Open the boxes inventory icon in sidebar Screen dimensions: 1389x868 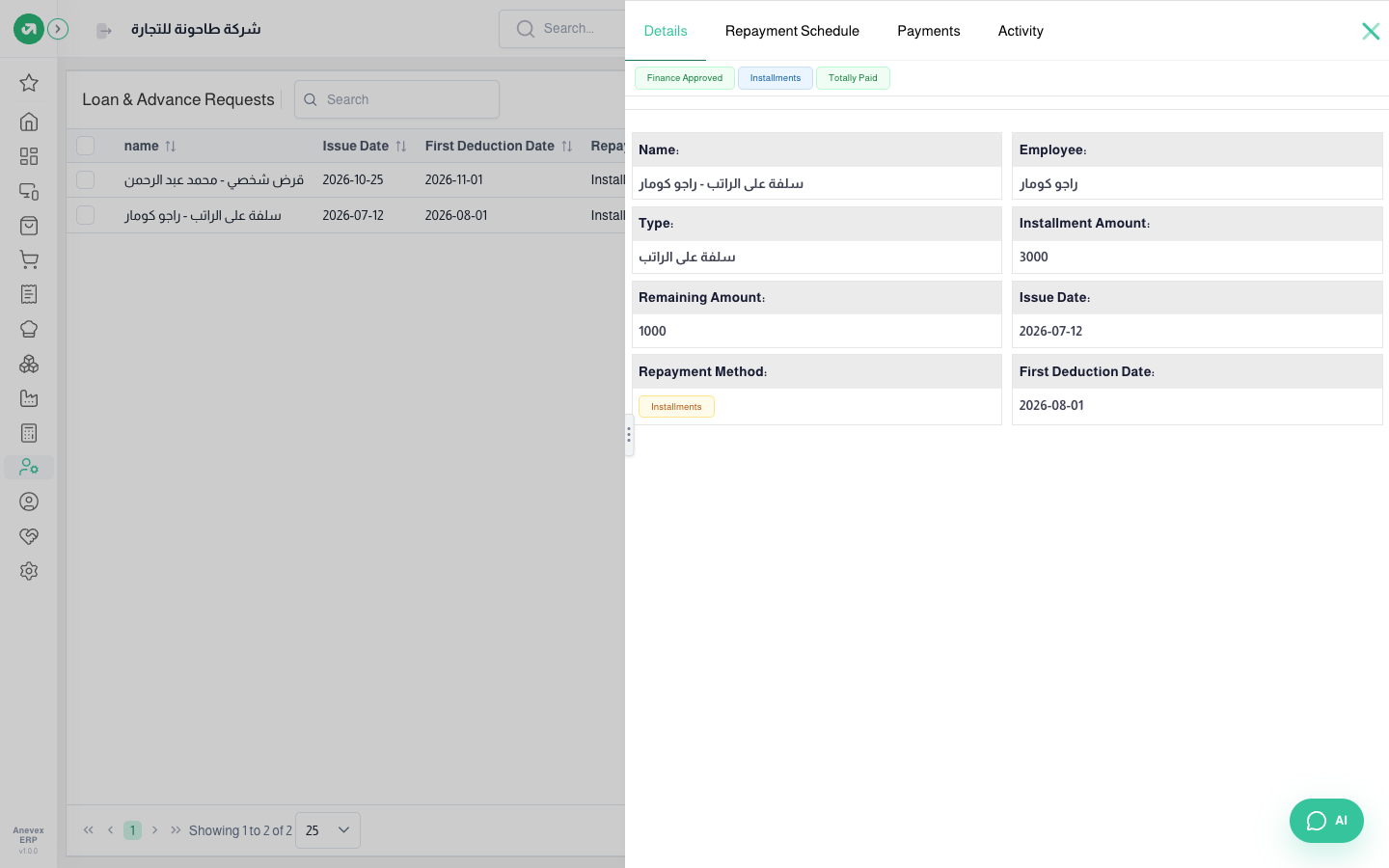click(x=29, y=364)
